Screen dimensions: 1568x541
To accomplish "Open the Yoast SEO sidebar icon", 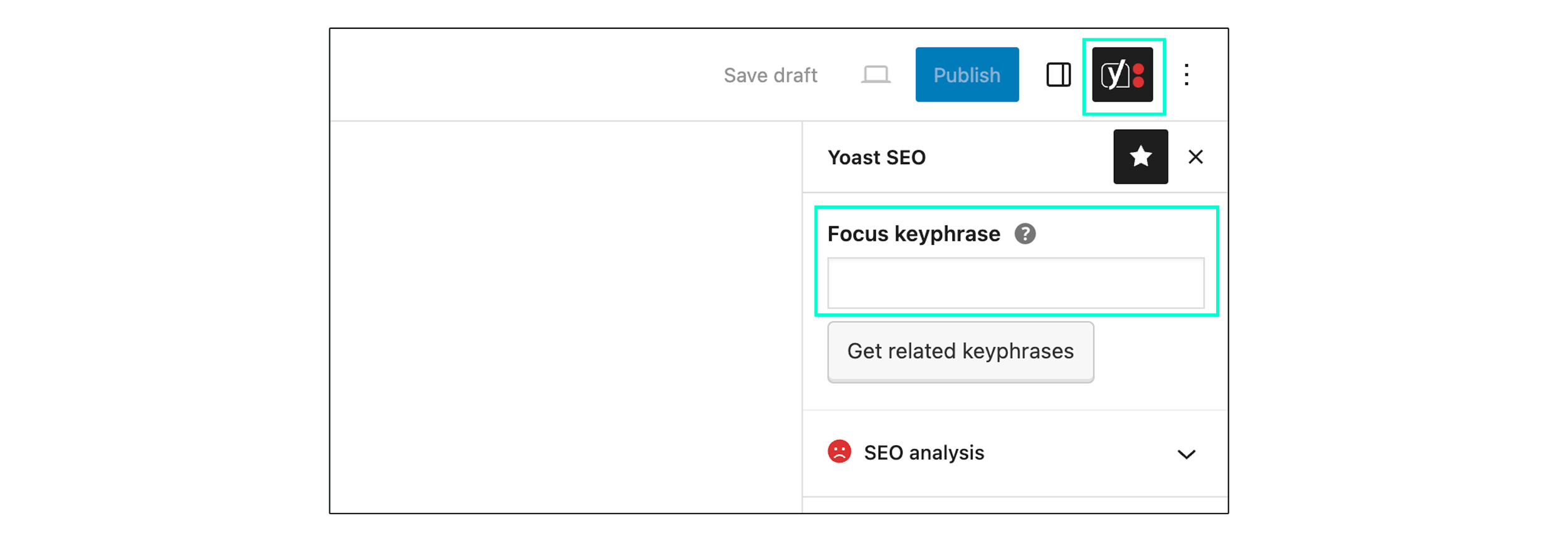I will 1122,75.
